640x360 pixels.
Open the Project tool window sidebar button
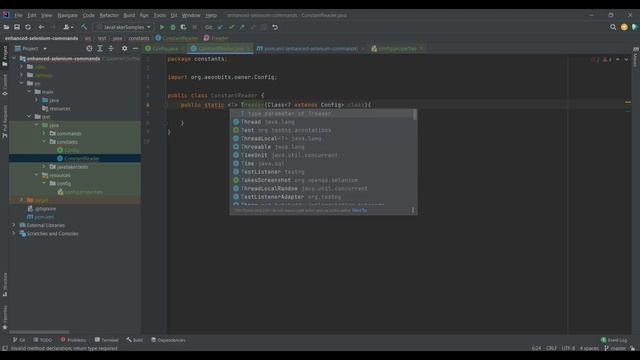click(x=4, y=56)
